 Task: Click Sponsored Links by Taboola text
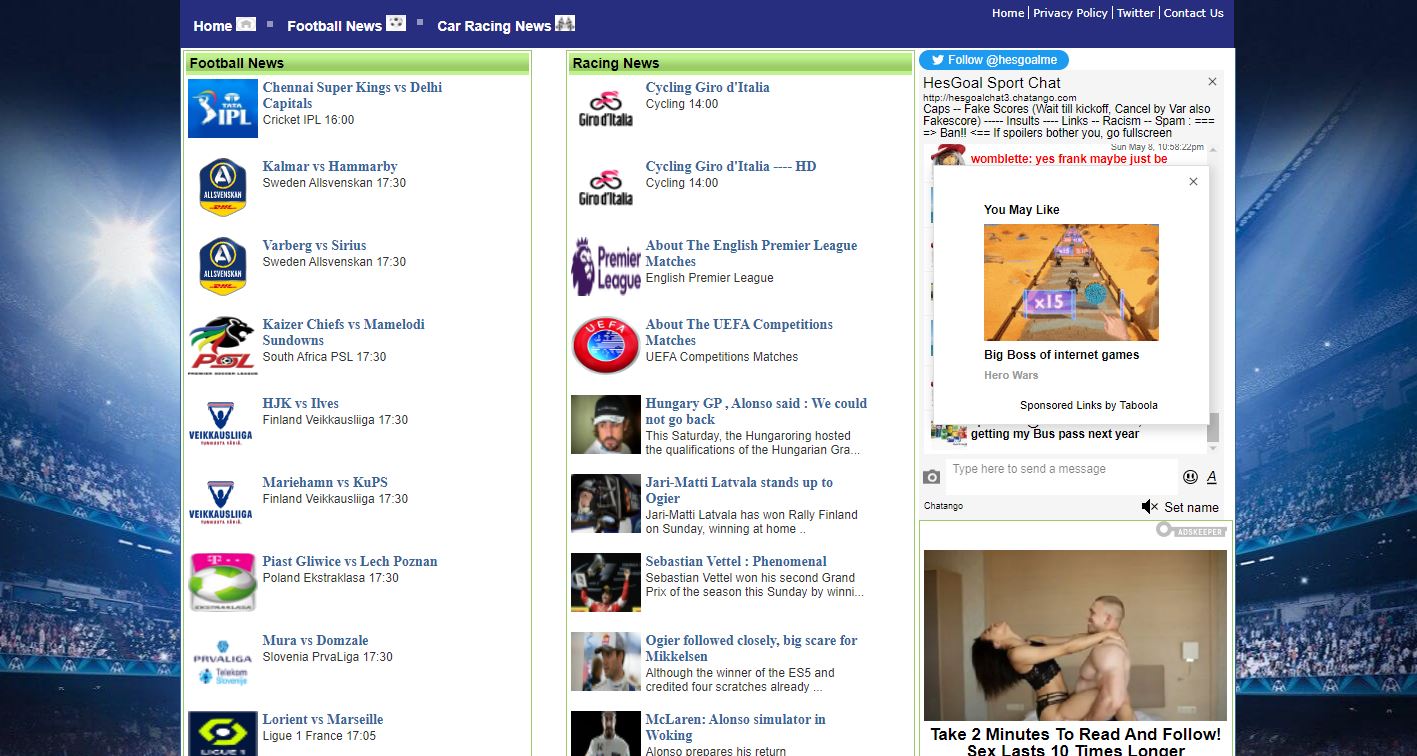click(1089, 405)
